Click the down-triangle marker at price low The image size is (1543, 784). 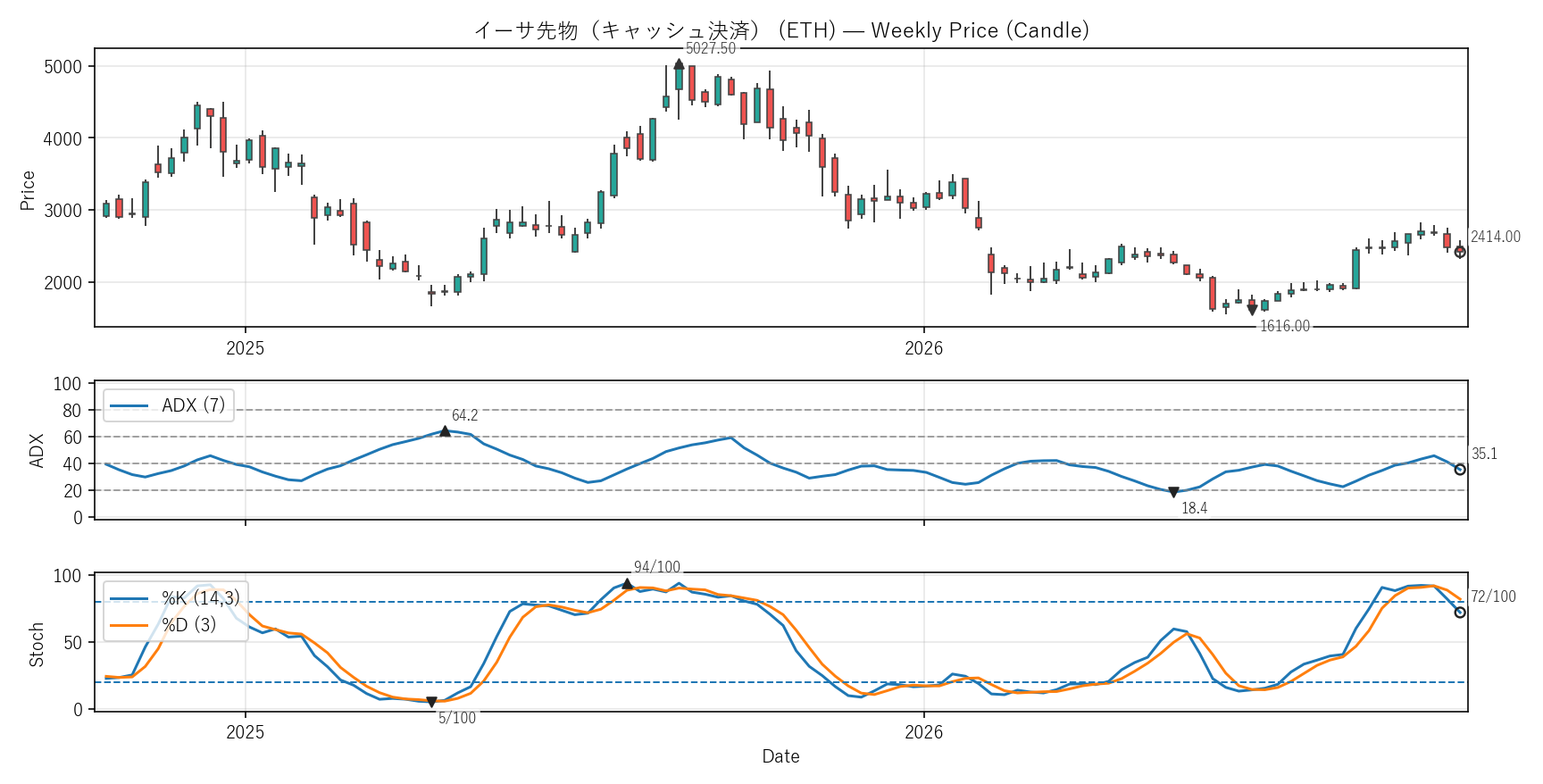coord(1252,310)
